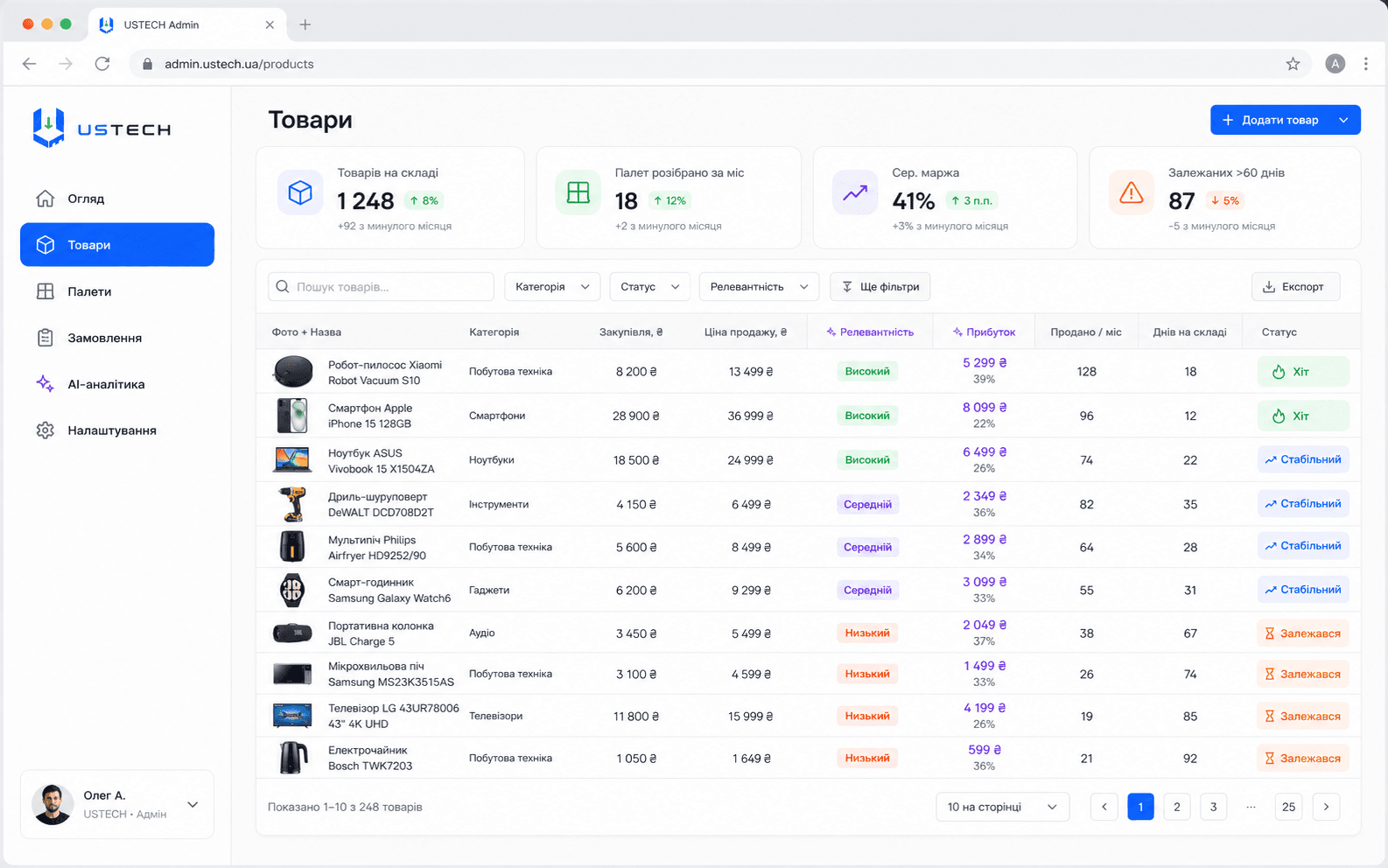Screen dimensions: 1388x868
Task: Click the USTECH favicon on the browser tab
Action: pos(106,24)
